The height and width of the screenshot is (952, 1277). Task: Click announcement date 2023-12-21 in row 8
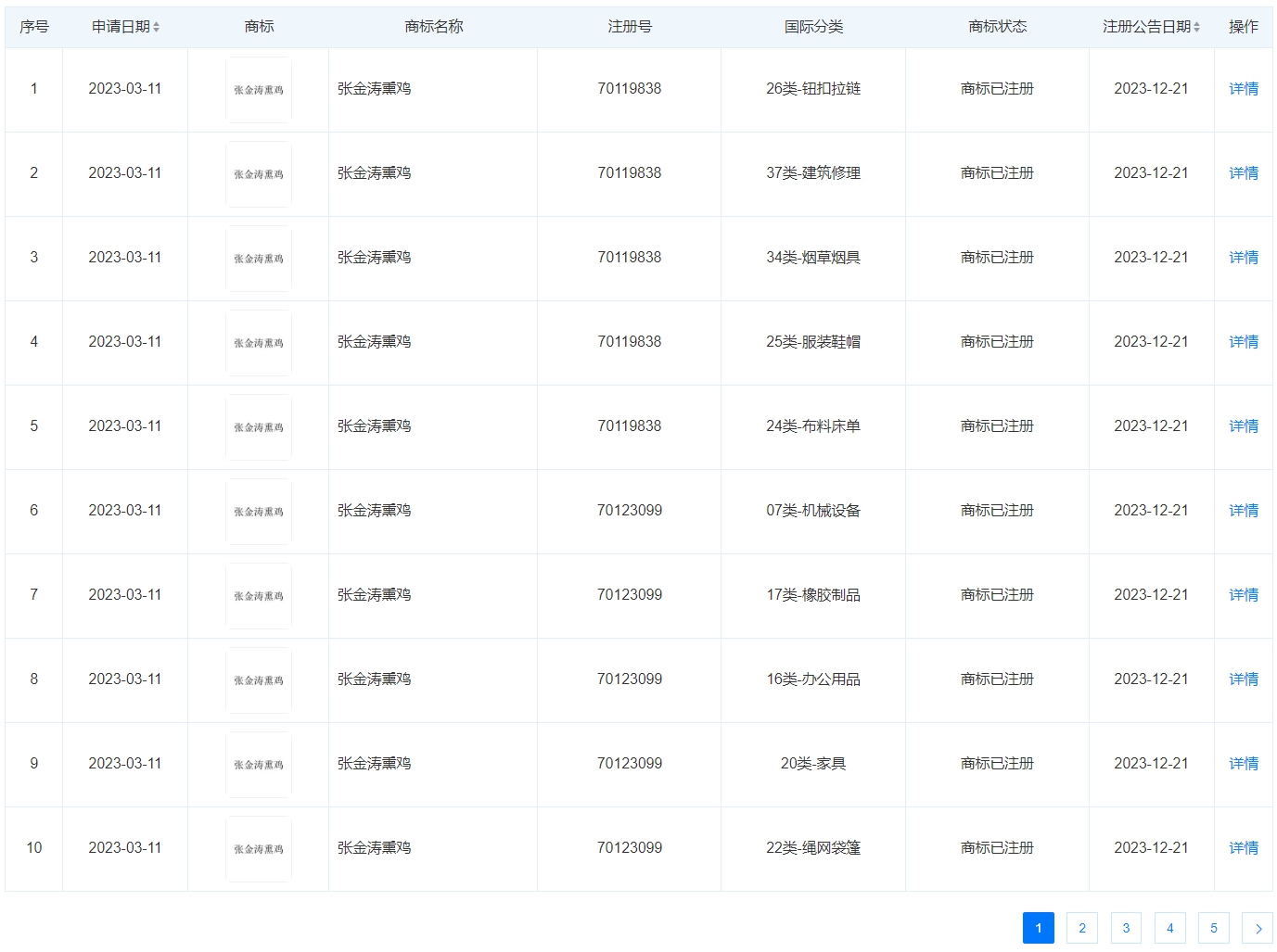point(1151,679)
